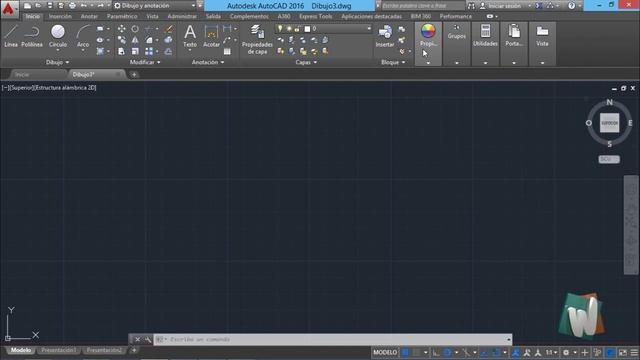Select the Acotar dimension tool
The image size is (640, 360).
[x=211, y=36]
